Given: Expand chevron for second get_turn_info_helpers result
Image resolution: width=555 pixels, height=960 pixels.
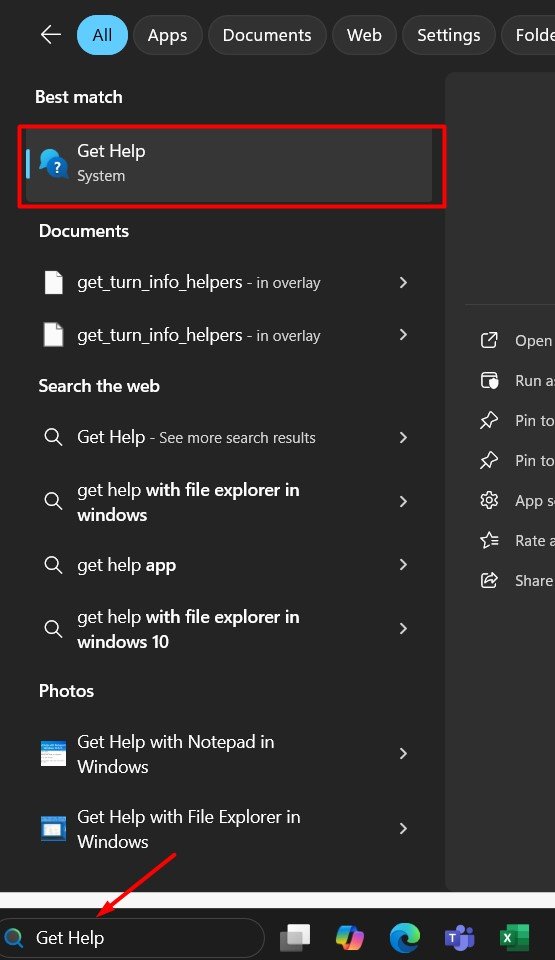Looking at the screenshot, I should [403, 335].
